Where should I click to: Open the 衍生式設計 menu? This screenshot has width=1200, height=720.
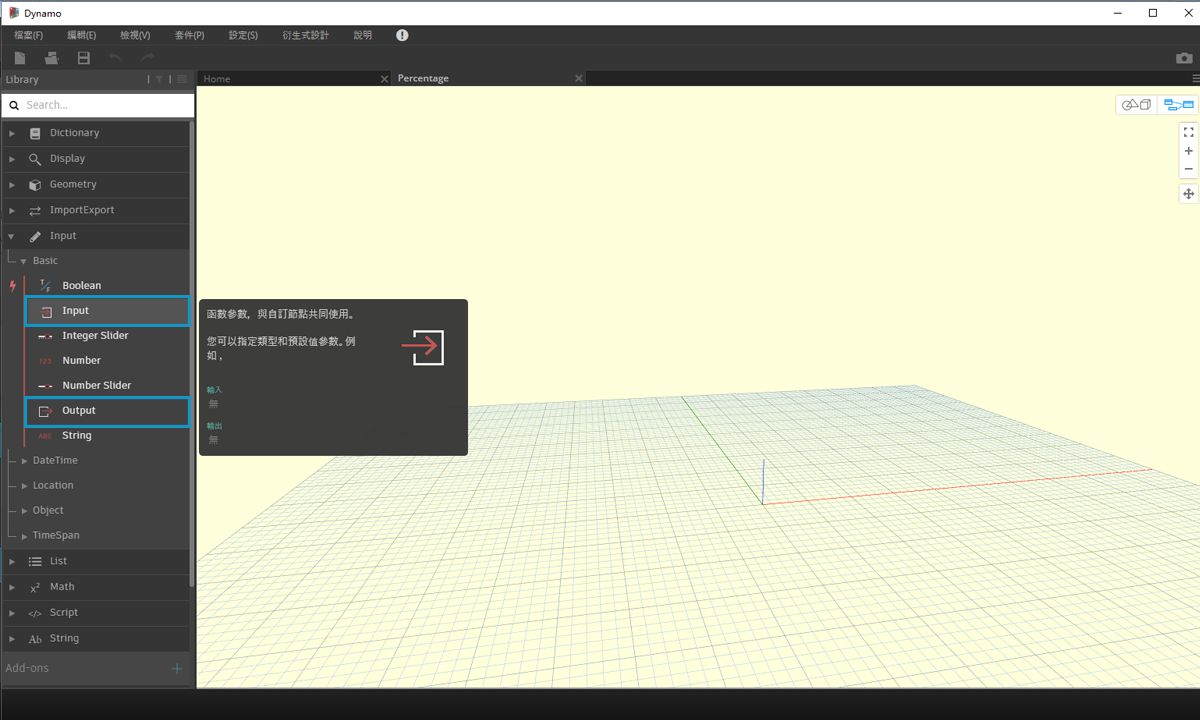click(x=306, y=35)
